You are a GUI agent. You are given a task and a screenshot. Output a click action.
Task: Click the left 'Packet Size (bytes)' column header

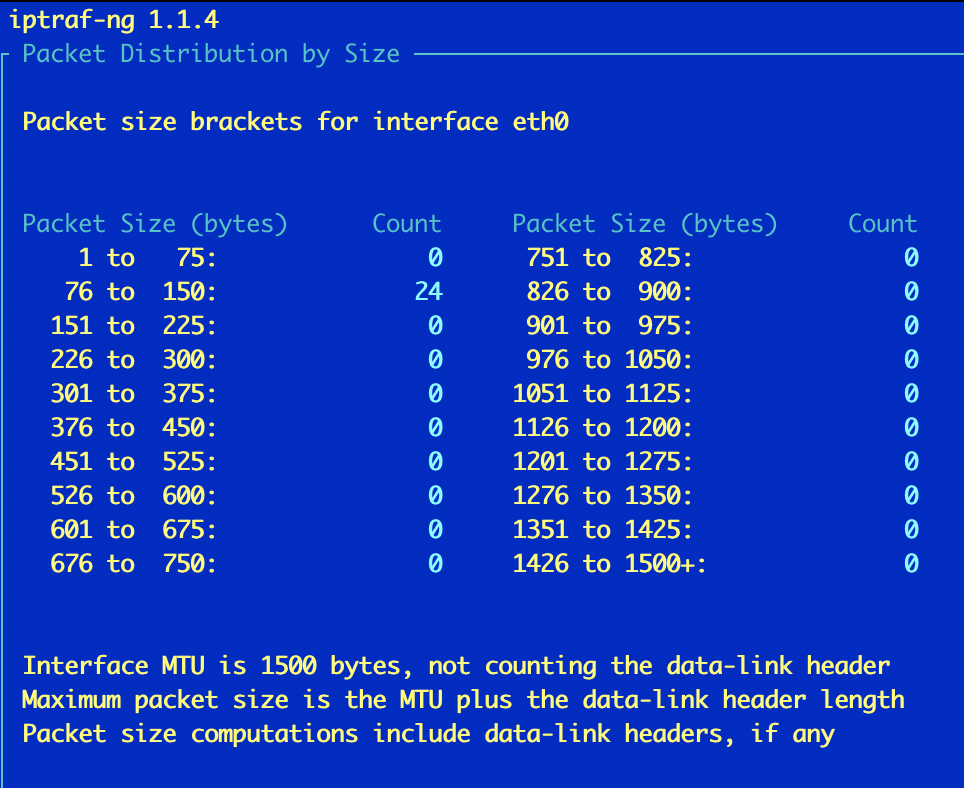pos(155,224)
